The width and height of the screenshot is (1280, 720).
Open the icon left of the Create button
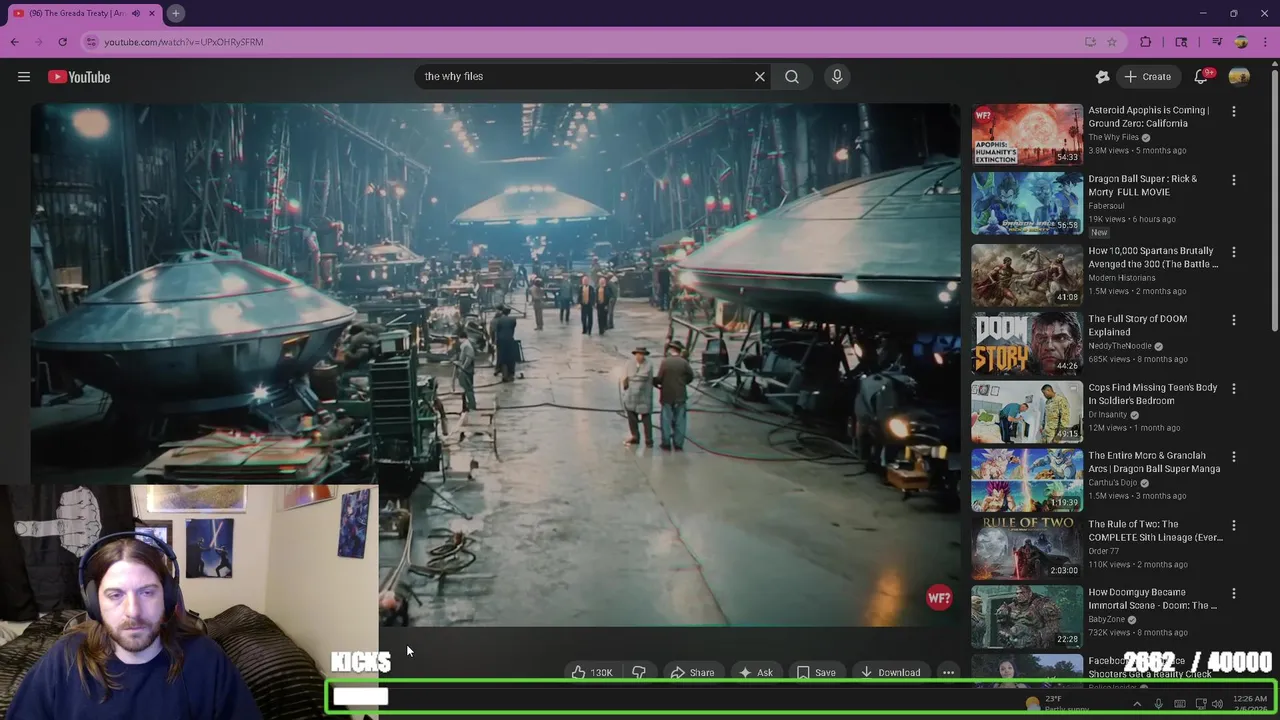(x=1102, y=77)
